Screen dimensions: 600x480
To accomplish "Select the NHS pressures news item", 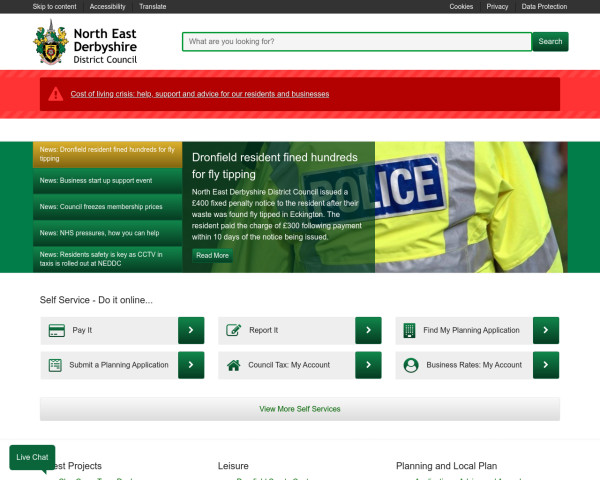I will click(x=99, y=233).
